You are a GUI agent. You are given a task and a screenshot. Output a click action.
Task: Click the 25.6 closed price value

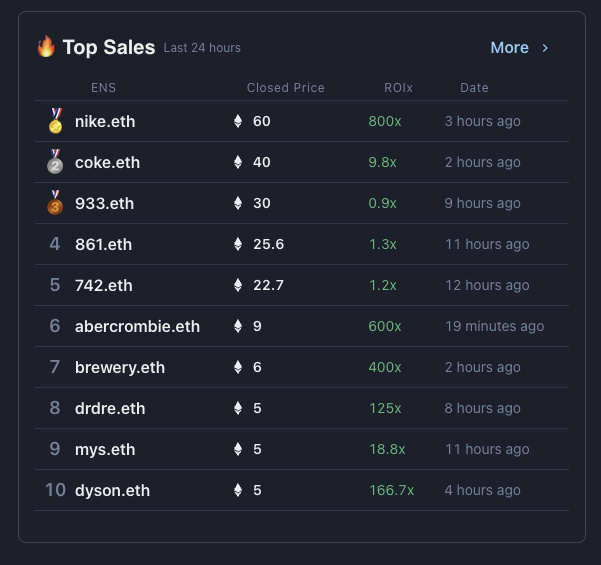tap(268, 245)
